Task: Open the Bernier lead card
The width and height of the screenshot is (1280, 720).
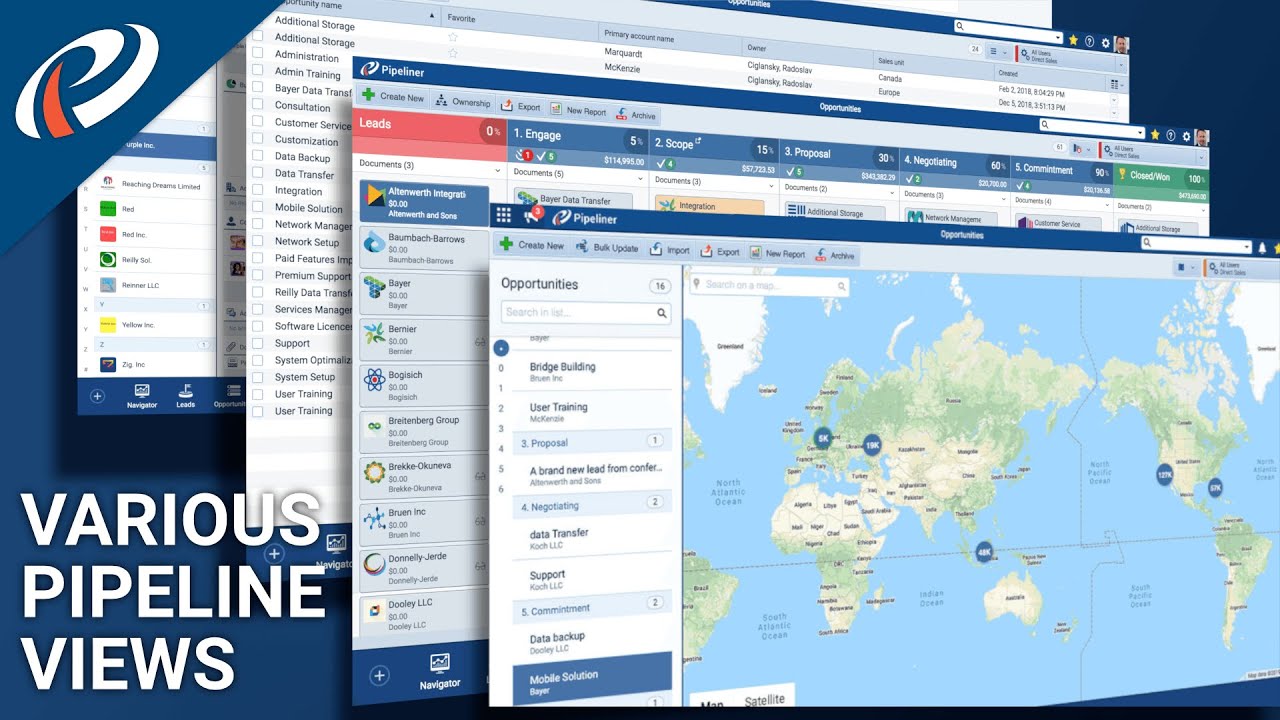Action: [x=424, y=340]
